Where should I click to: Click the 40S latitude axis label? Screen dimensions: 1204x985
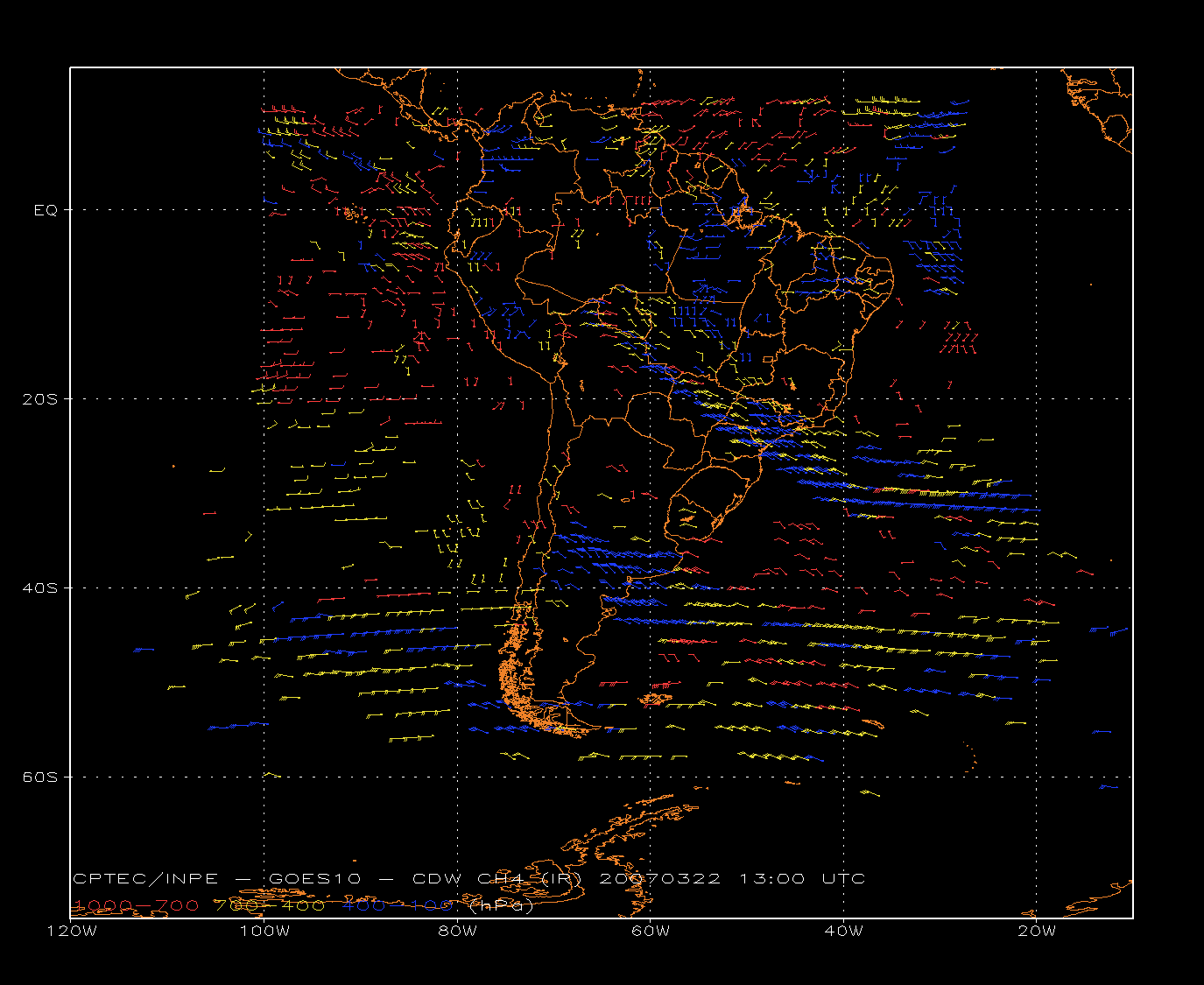39,588
